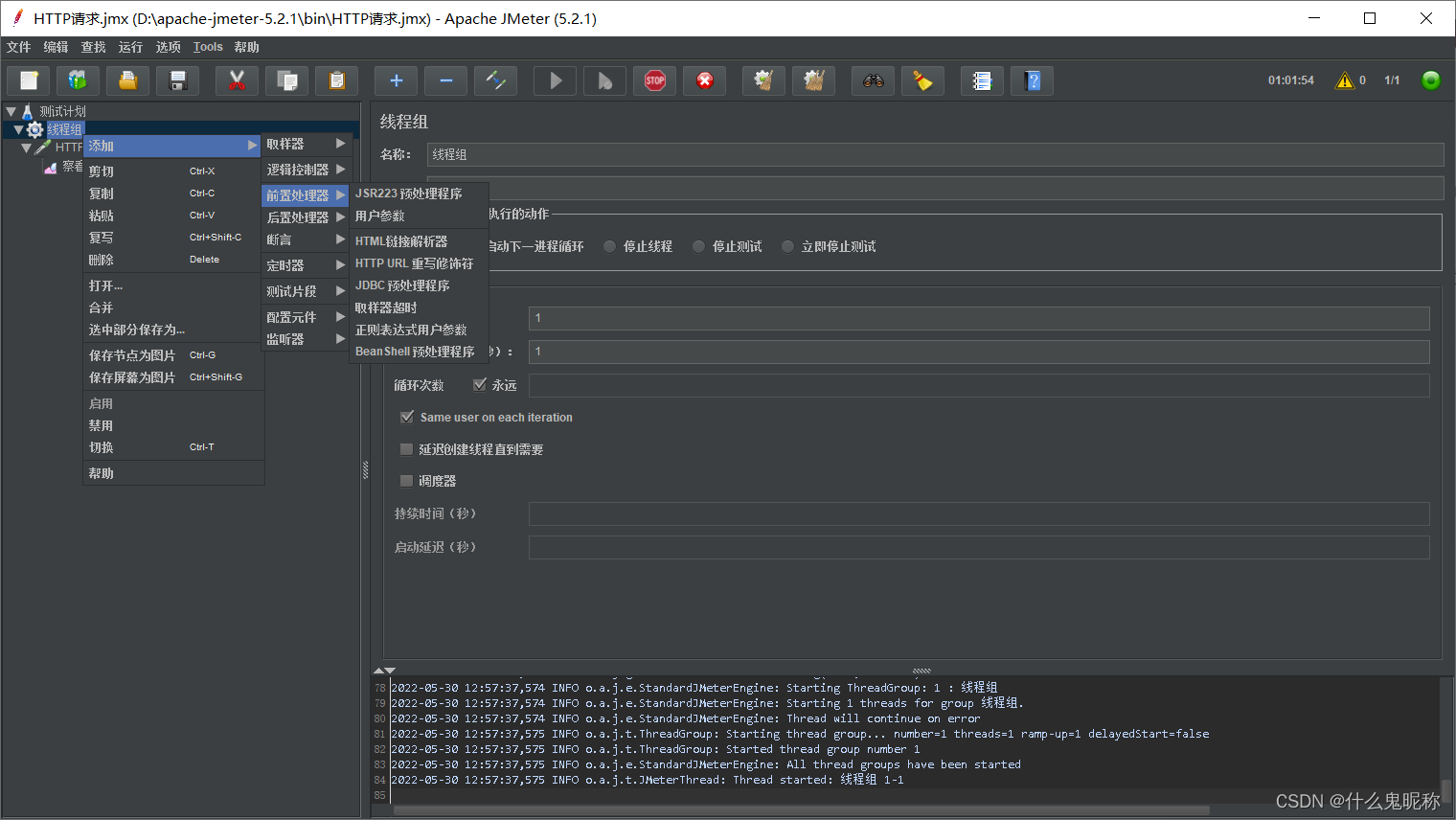Select 剪切 in context menu
Image resolution: width=1456 pixels, height=820 pixels.
tap(173, 171)
